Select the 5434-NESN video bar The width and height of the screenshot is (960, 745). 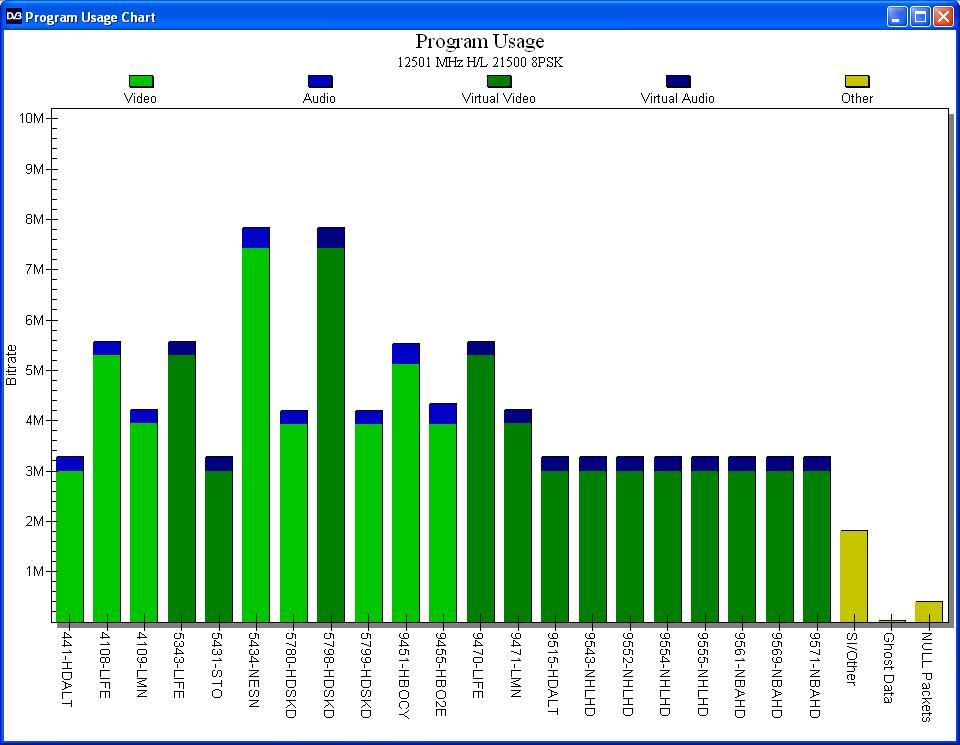coord(256,435)
